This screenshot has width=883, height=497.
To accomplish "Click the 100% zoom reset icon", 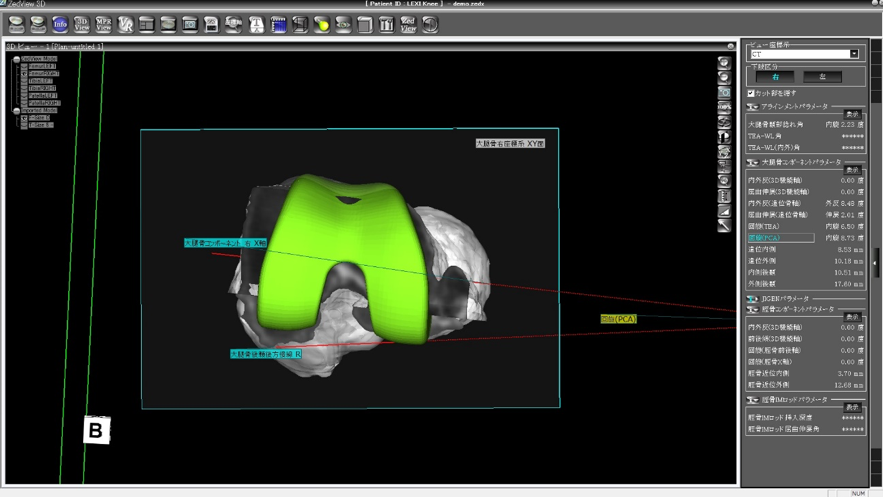I will (724, 107).
